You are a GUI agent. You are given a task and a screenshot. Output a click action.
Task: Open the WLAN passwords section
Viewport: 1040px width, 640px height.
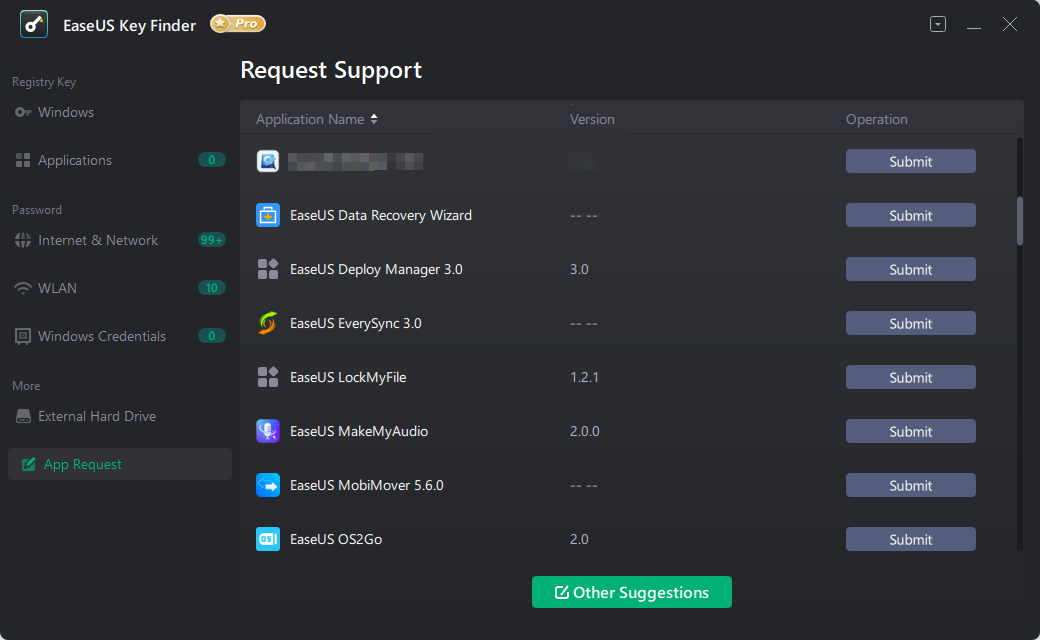click(57, 288)
